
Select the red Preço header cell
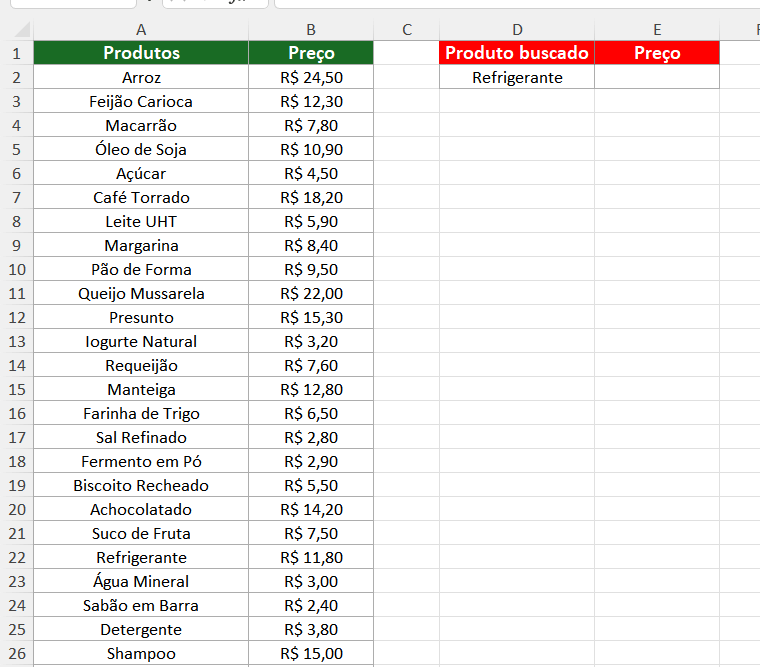click(657, 53)
